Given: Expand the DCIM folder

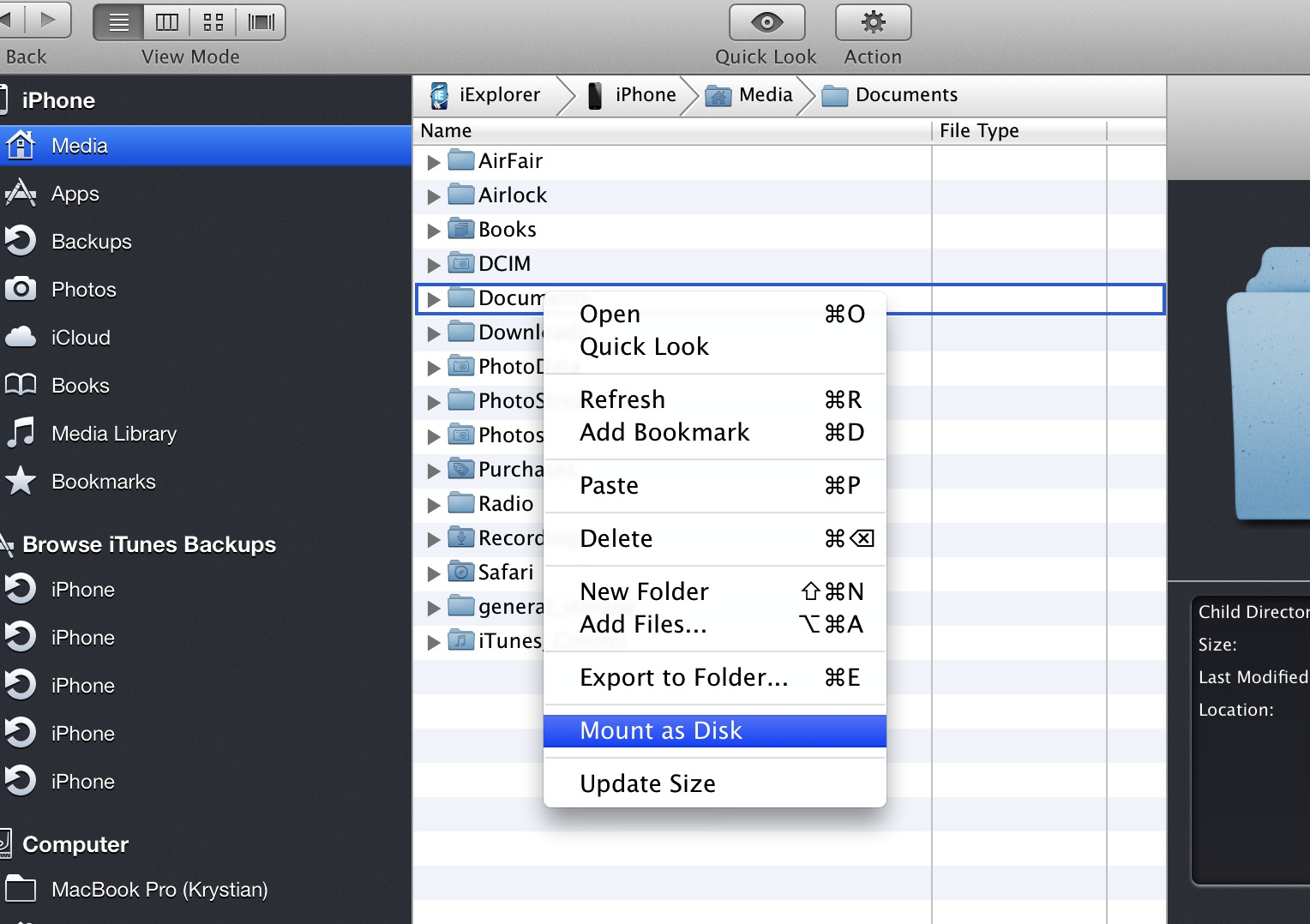Looking at the screenshot, I should point(434,265).
